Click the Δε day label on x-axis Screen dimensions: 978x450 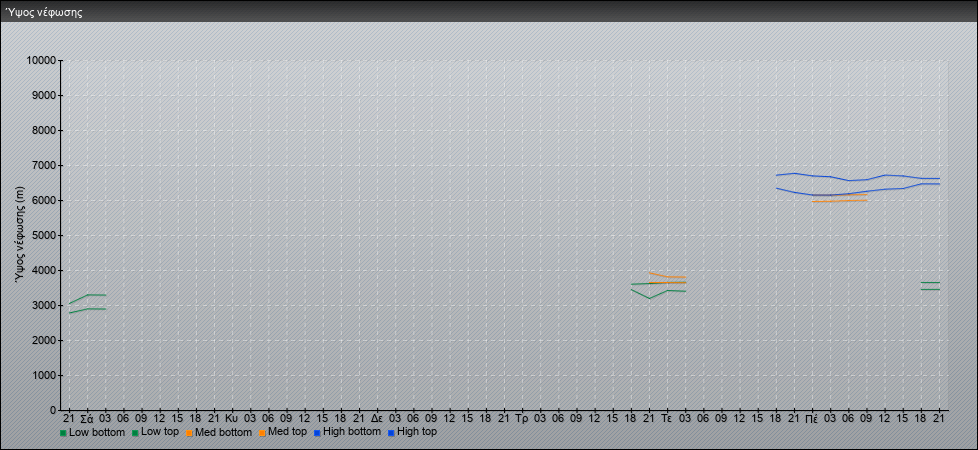click(x=377, y=418)
